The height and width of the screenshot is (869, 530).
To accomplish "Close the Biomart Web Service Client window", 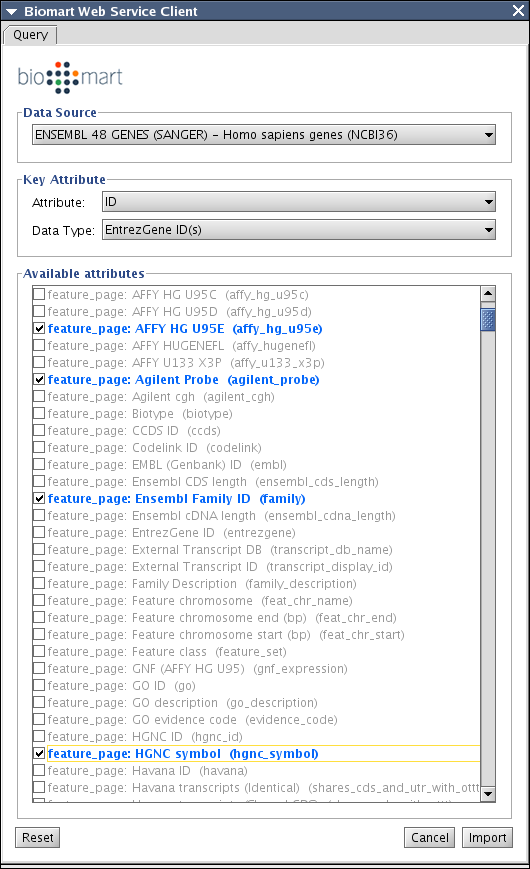I will coord(518,11).
